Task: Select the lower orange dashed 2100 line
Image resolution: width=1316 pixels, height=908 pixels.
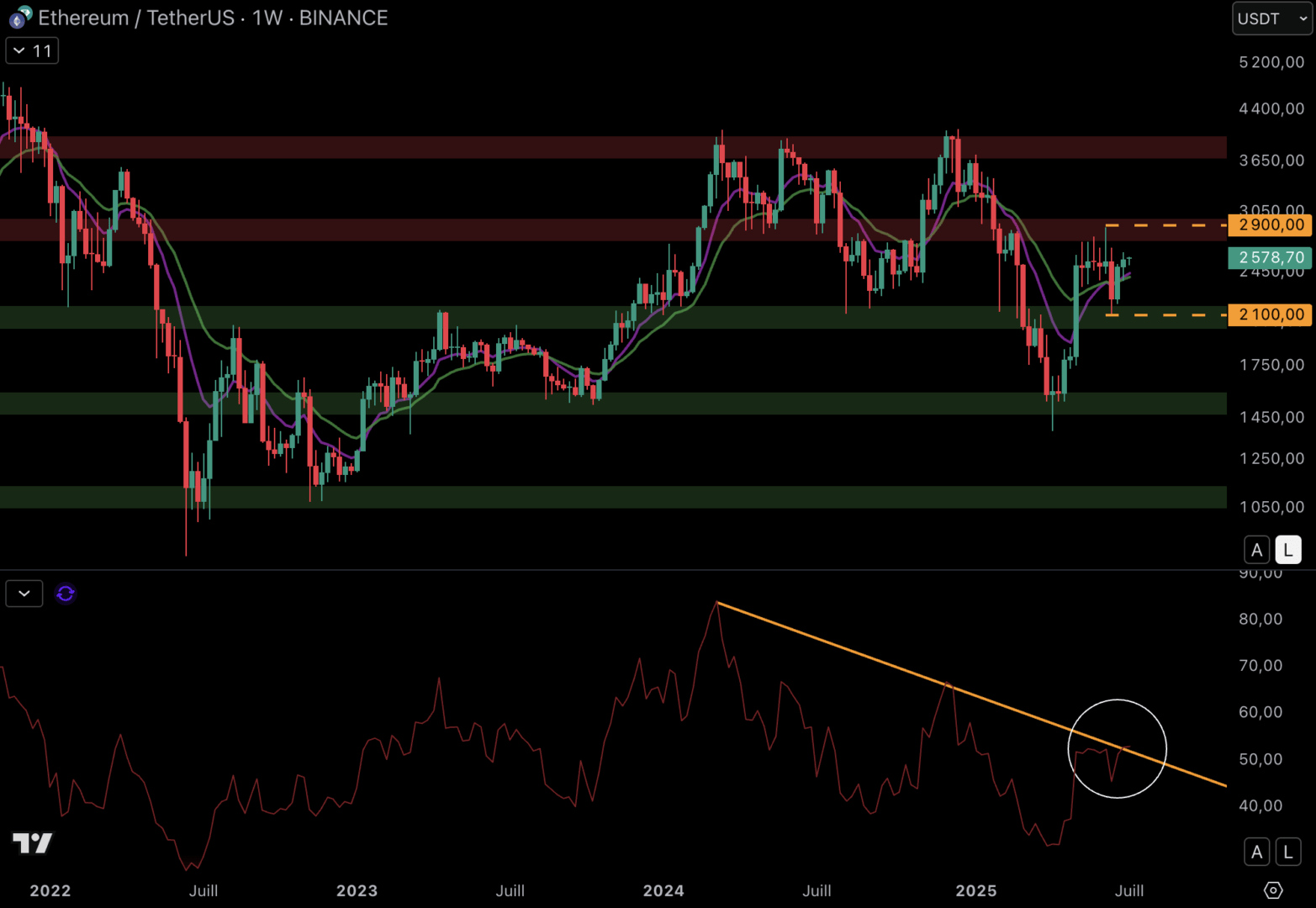Action: (1165, 314)
